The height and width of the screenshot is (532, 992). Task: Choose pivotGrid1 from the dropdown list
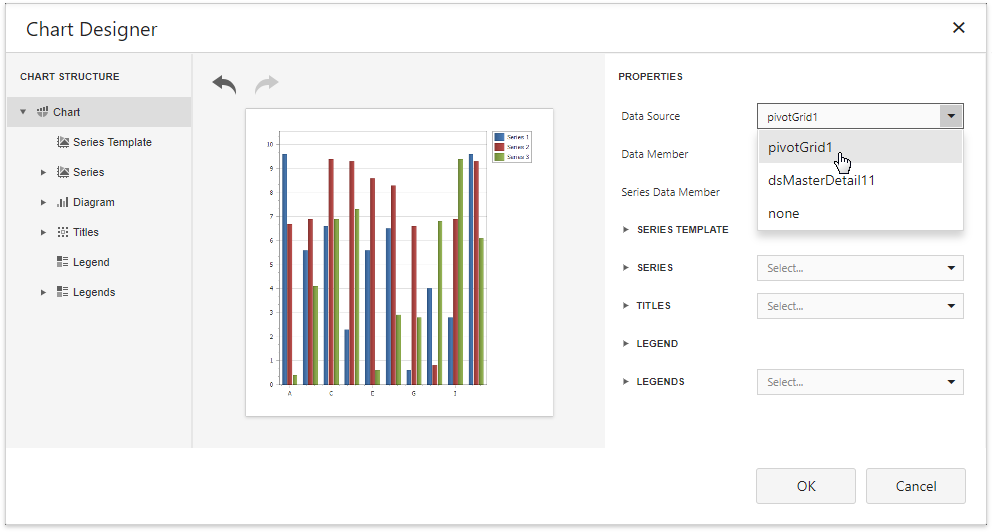[800, 148]
